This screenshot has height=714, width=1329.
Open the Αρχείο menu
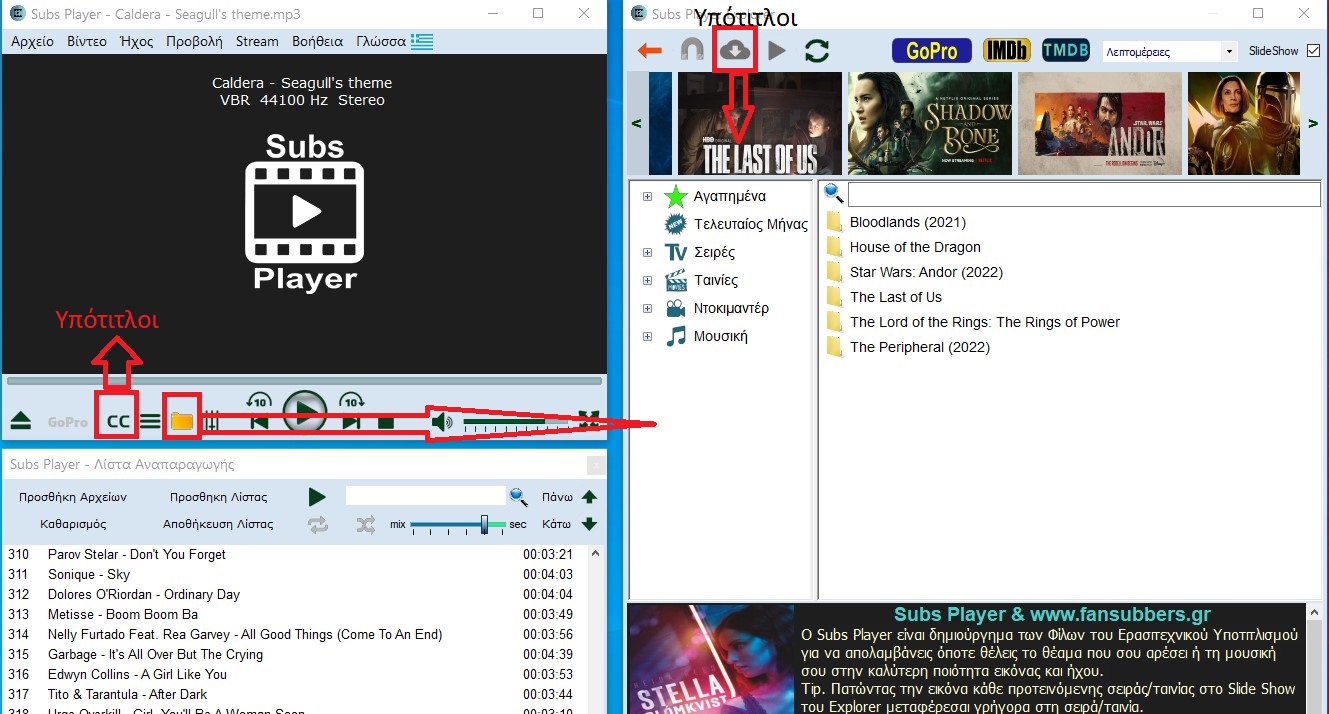click(x=32, y=41)
